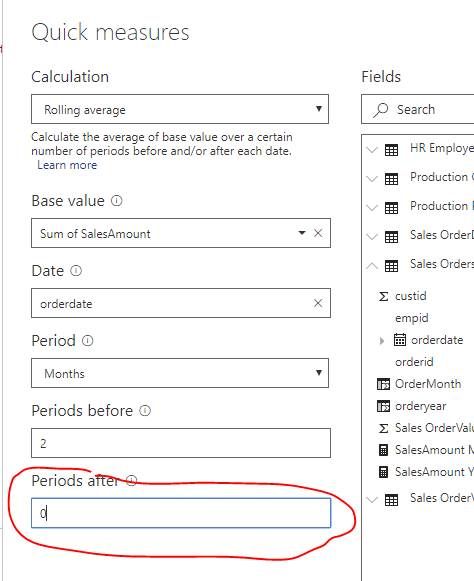Screen dimensions: 474x581
Task: Click the Periods after input box
Action: click(x=181, y=513)
